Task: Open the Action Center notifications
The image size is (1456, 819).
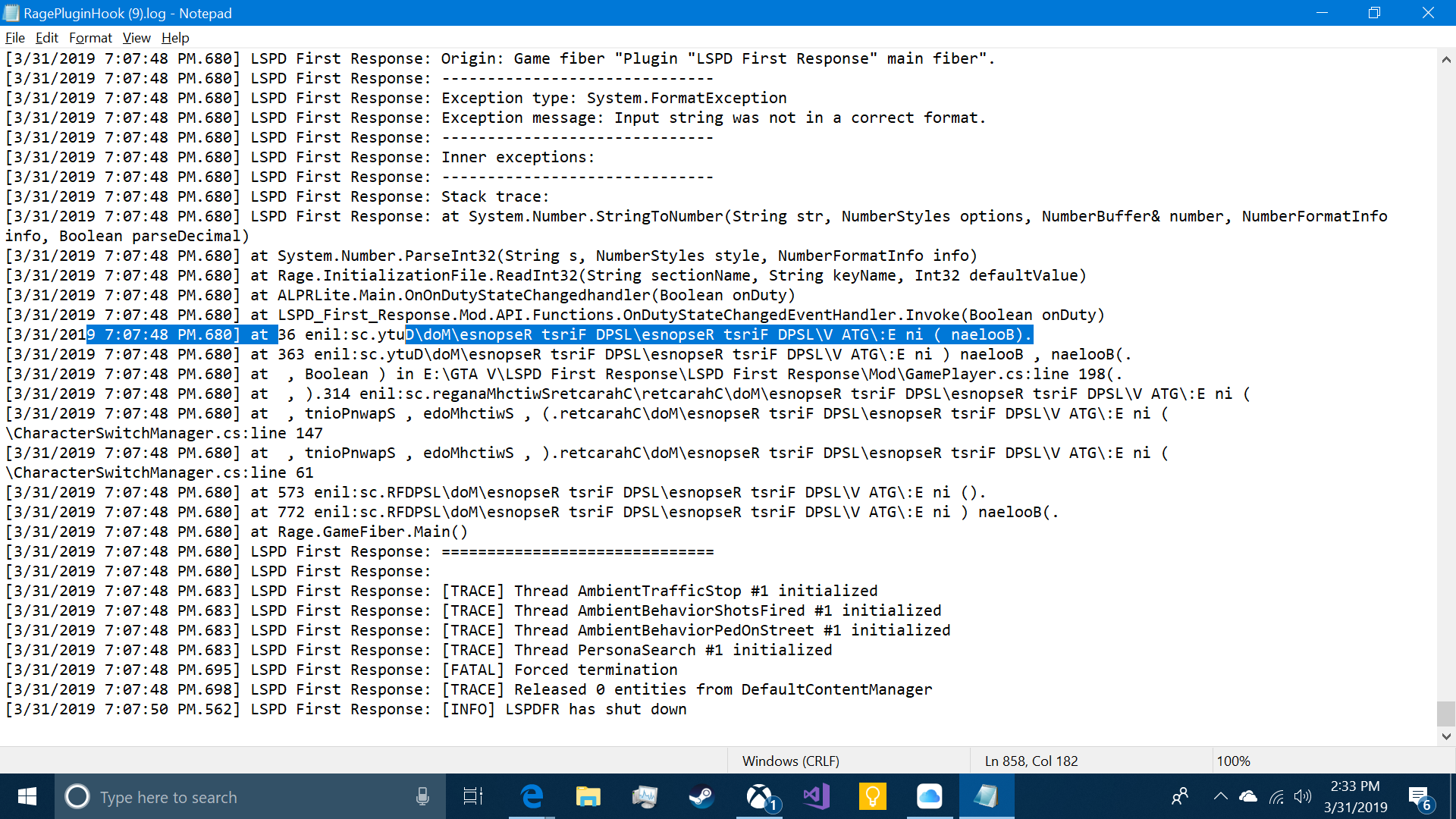Action: (1420, 797)
